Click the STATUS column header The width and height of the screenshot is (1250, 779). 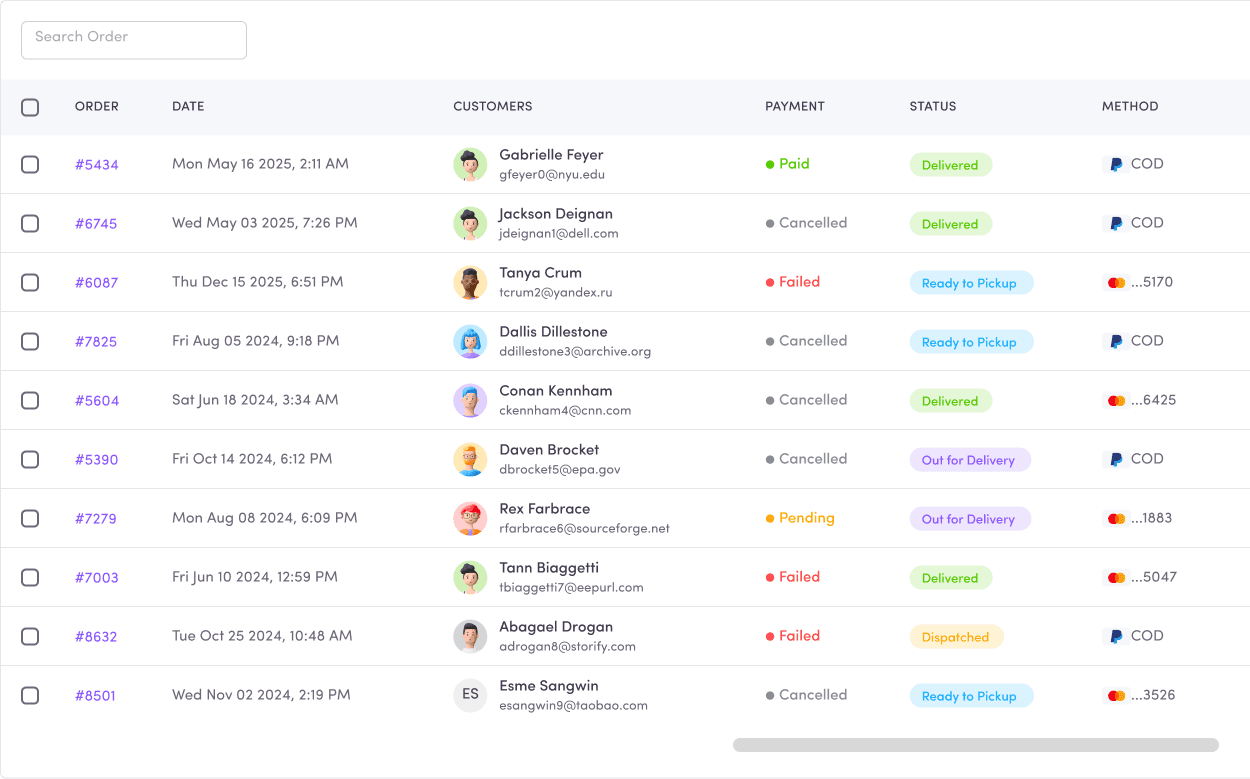tap(932, 107)
